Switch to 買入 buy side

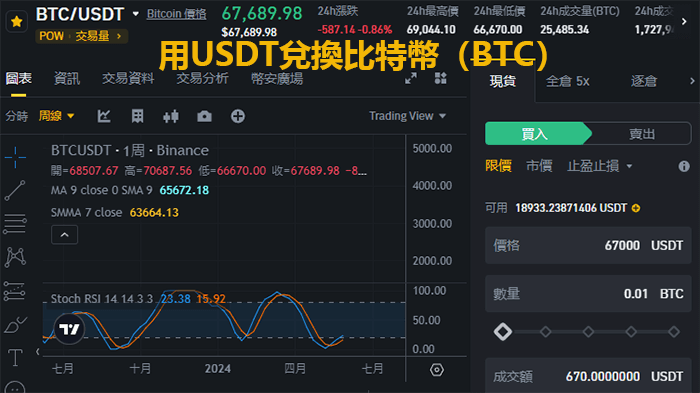pyautogui.click(x=535, y=134)
